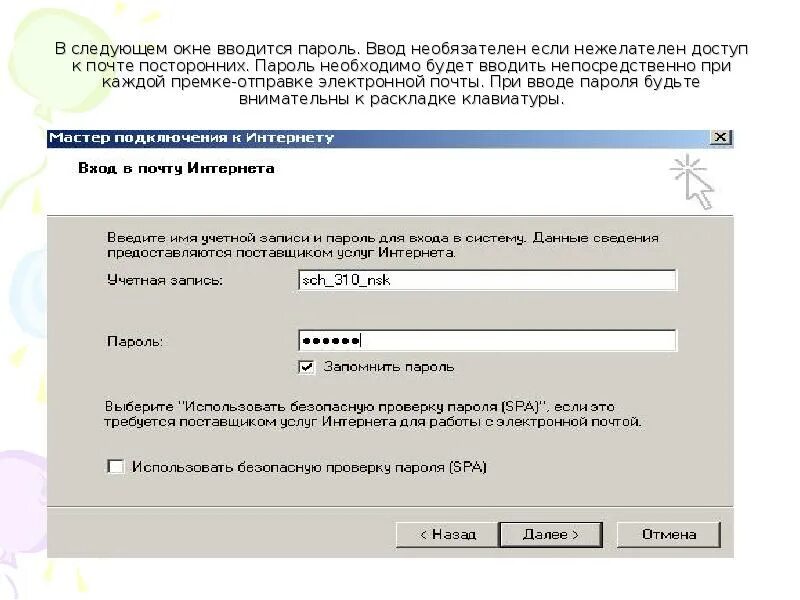The image size is (800, 600).
Task: Focus the Учетная запись input field
Action: coord(487,280)
